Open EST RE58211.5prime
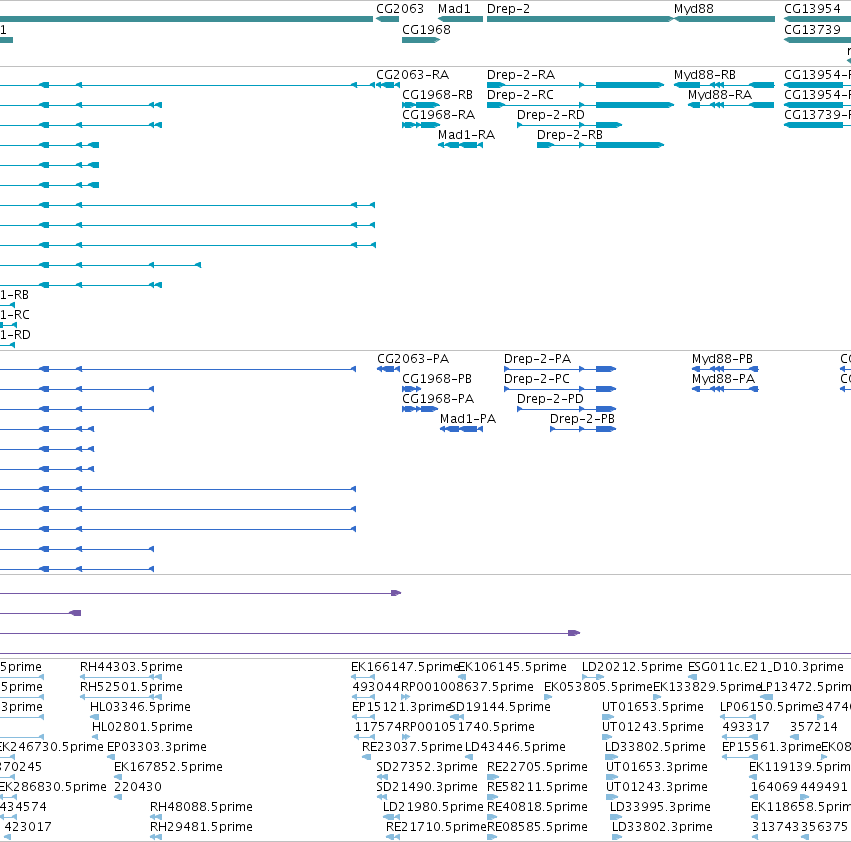The image size is (851, 842). click(537, 787)
